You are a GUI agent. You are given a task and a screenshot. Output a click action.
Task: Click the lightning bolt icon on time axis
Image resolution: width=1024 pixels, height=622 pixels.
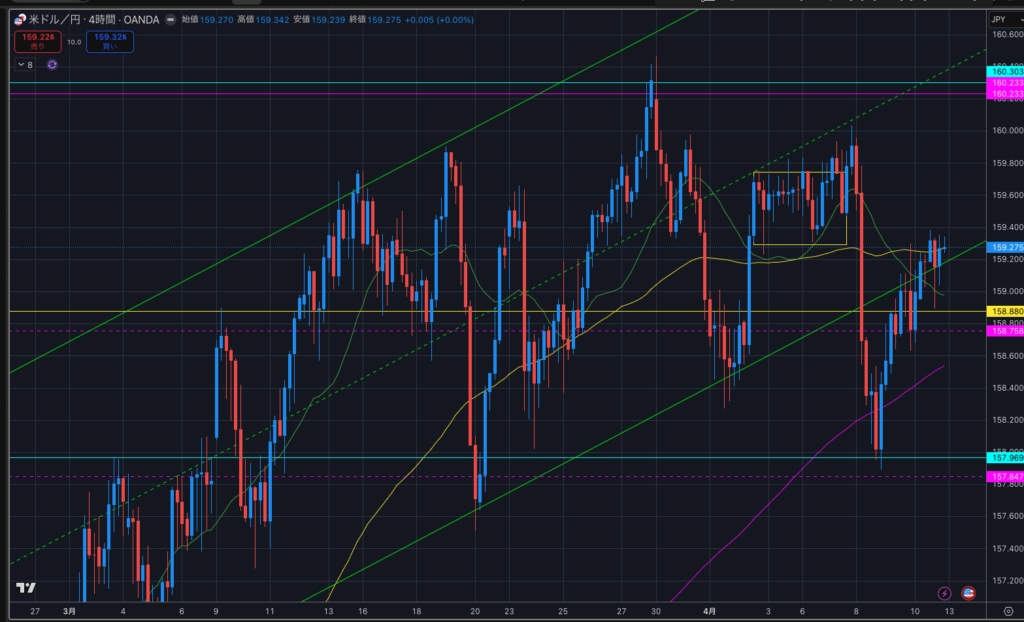pyautogui.click(x=943, y=594)
